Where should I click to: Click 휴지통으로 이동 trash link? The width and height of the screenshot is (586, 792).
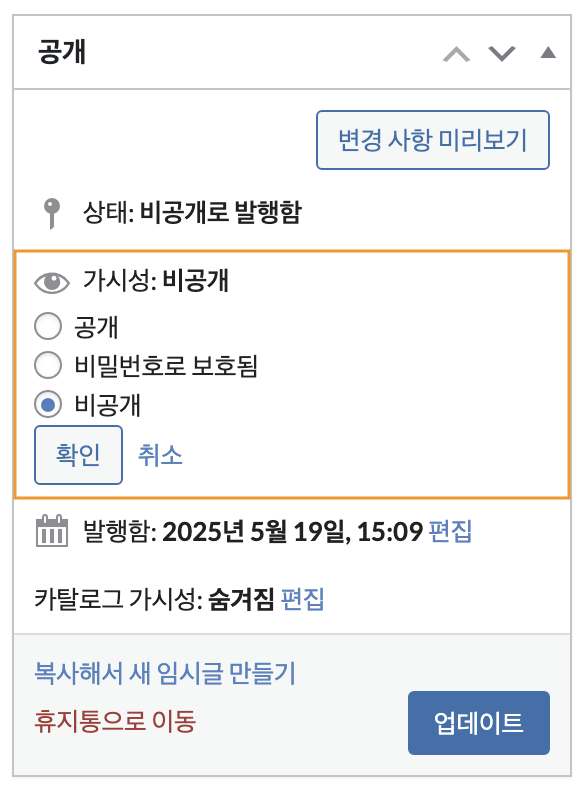115,721
